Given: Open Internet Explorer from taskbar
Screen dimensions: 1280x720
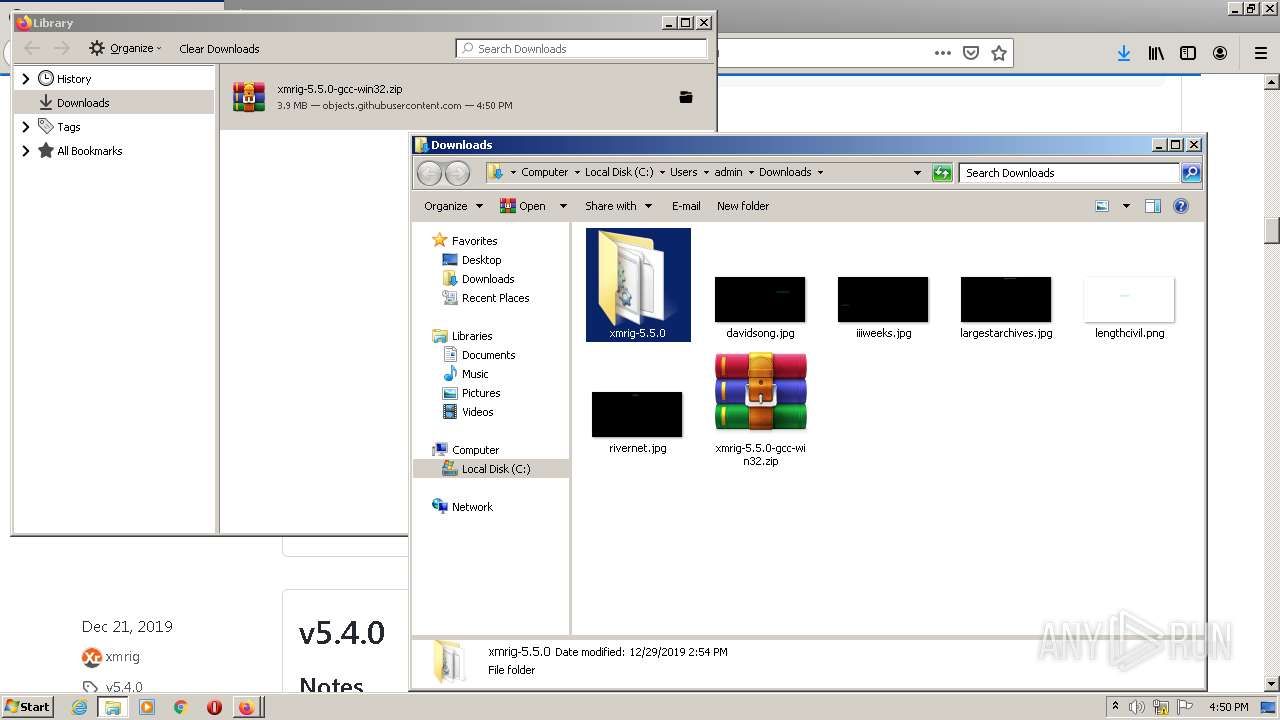Looking at the screenshot, I should click(80, 707).
